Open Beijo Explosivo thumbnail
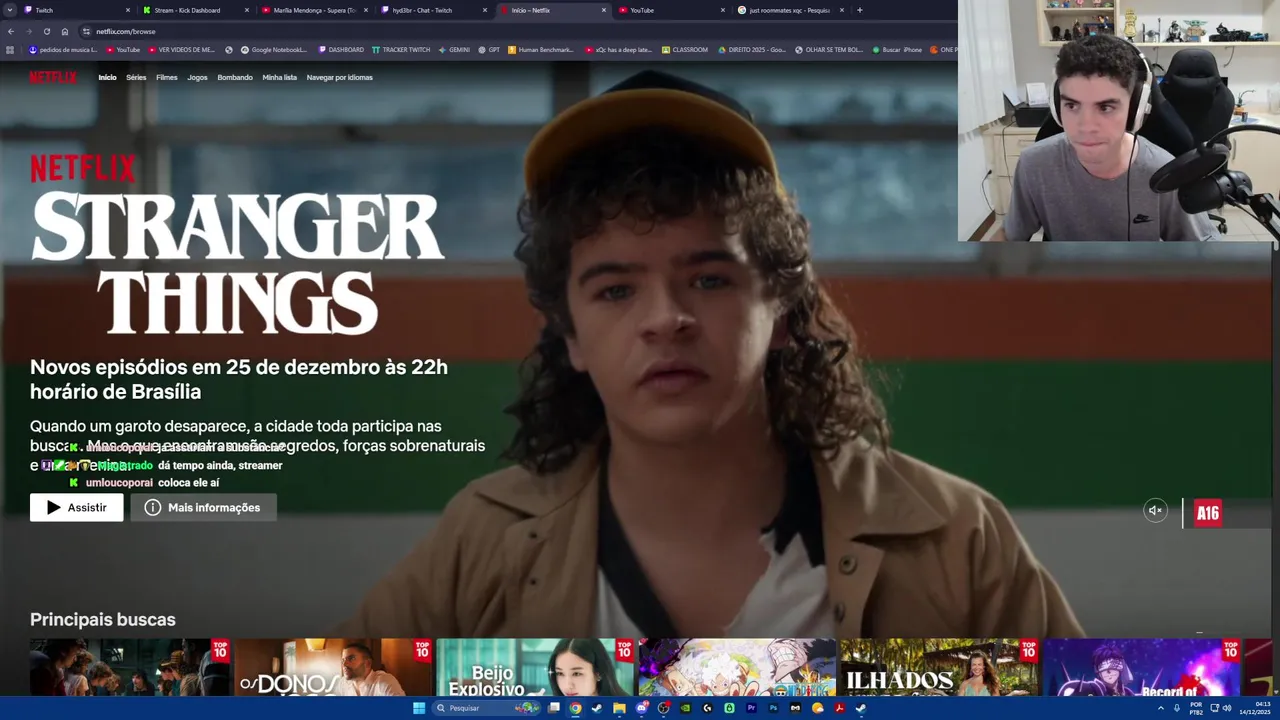Screen dimensions: 1280x720 click(535, 667)
